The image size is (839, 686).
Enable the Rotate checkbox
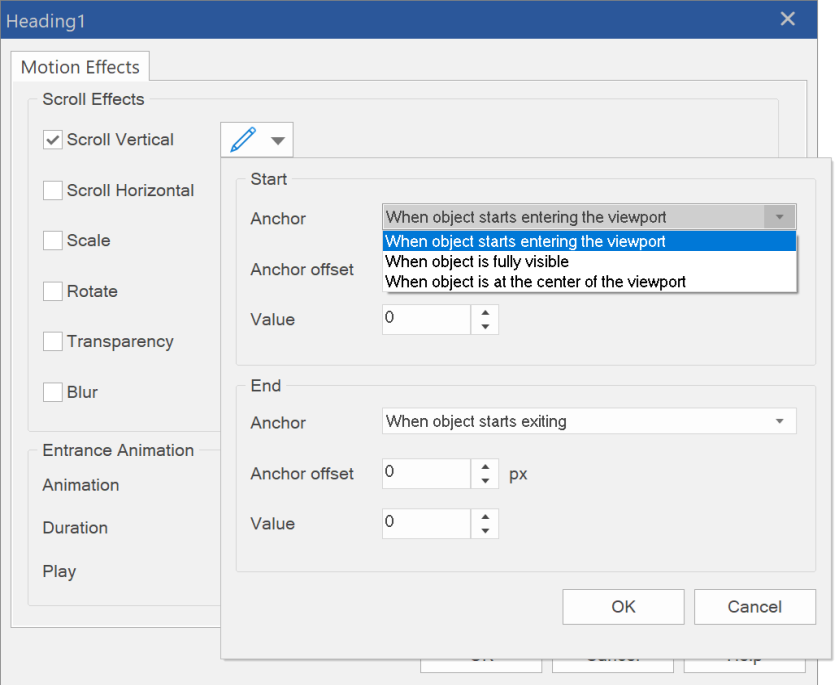(52, 292)
